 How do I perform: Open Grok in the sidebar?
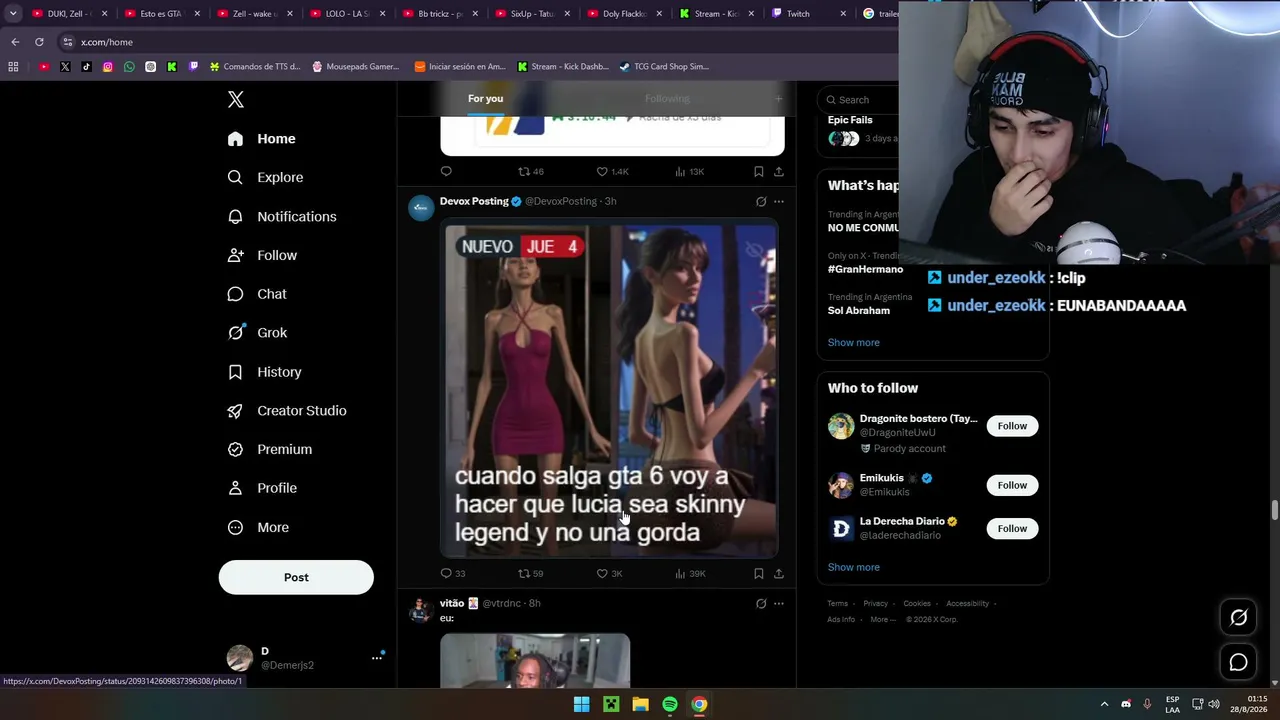pyautogui.click(x=257, y=333)
